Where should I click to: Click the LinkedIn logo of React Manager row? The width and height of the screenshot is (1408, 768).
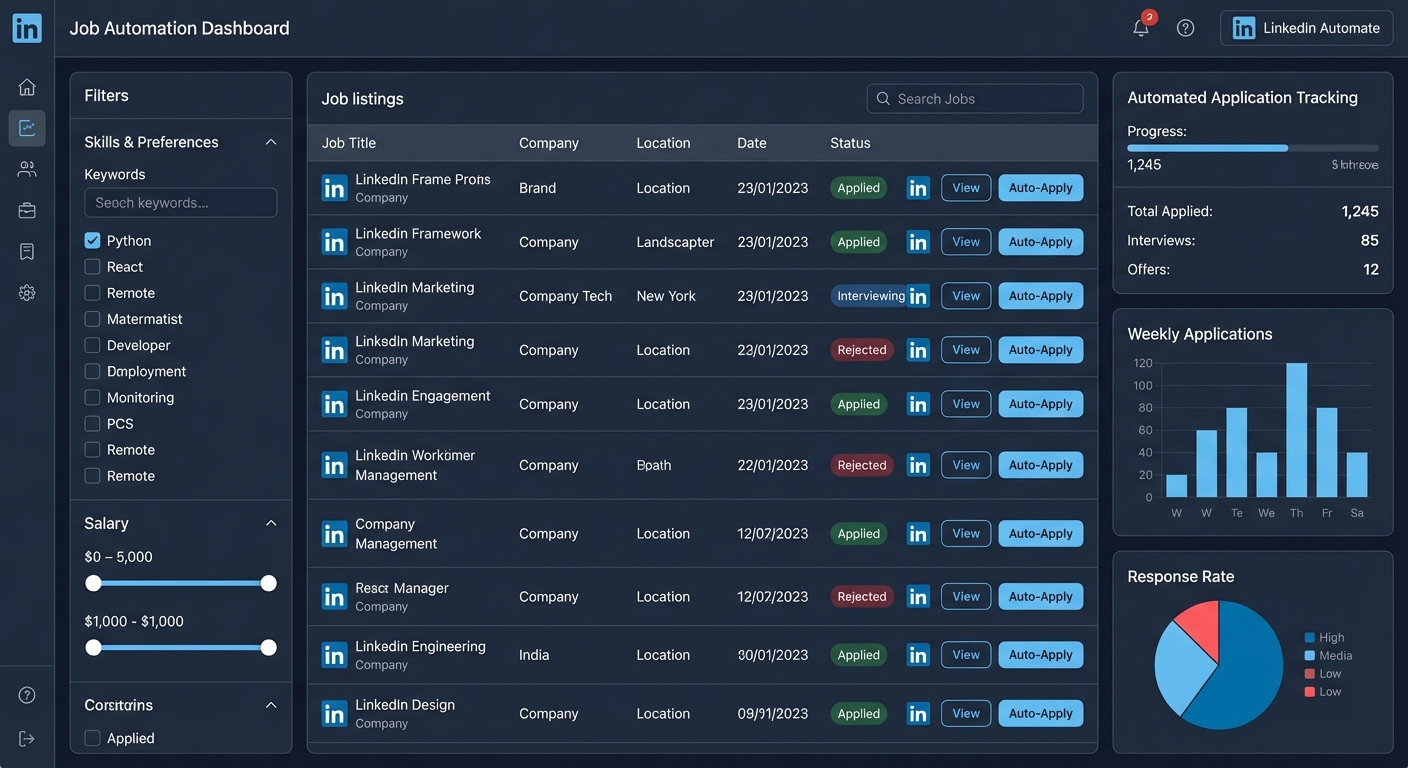coord(334,597)
